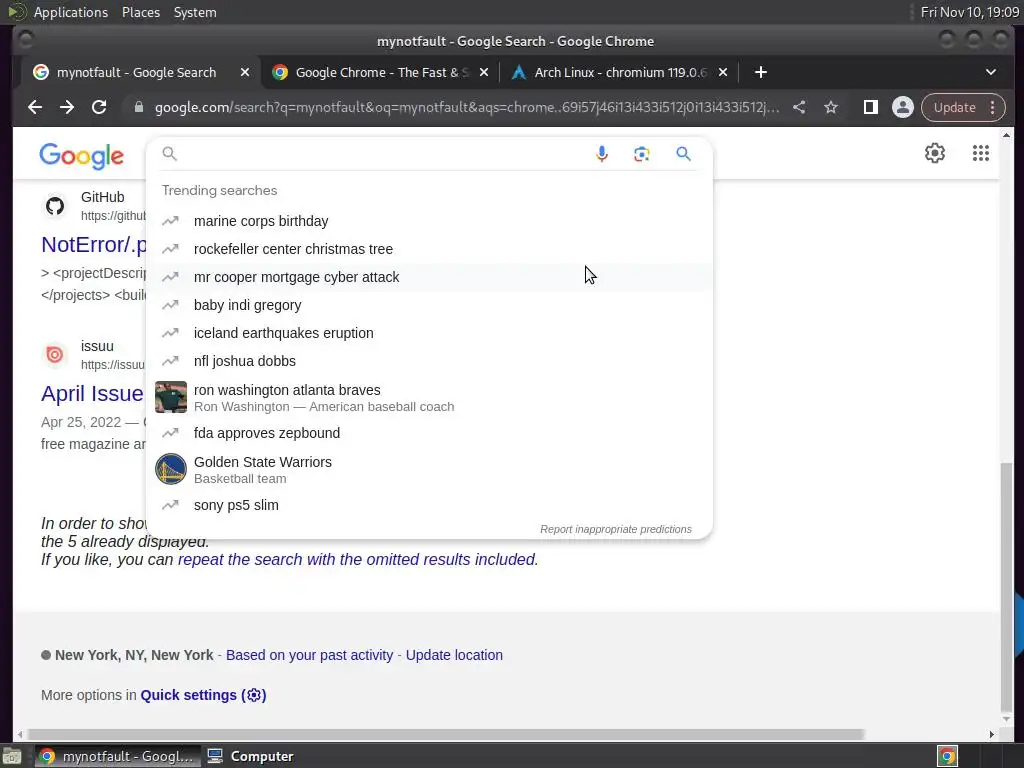Open the Applications menu
Image resolution: width=1024 pixels, height=768 pixels.
coord(71,12)
